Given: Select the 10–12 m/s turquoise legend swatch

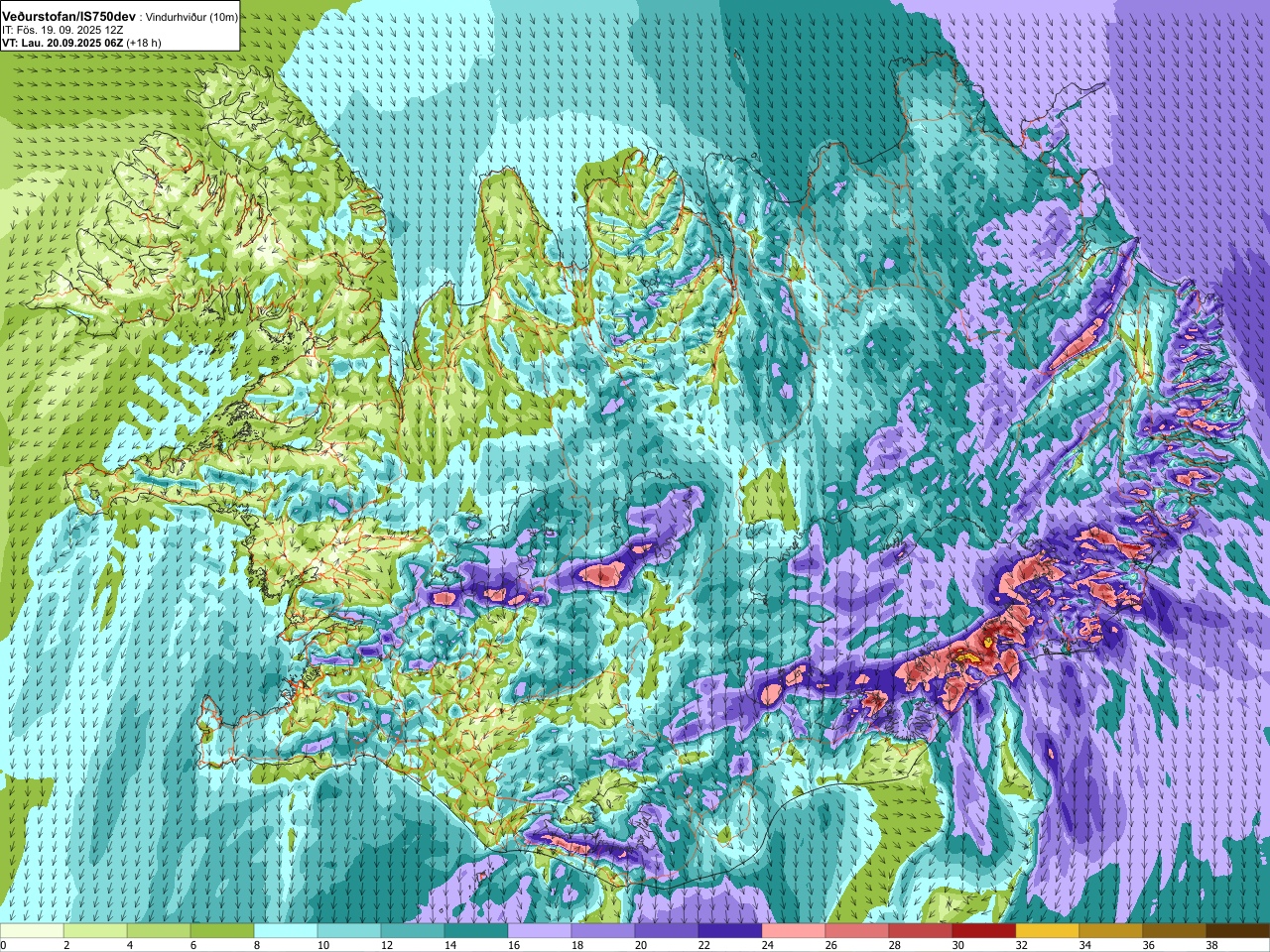Looking at the screenshot, I should click(349, 931).
